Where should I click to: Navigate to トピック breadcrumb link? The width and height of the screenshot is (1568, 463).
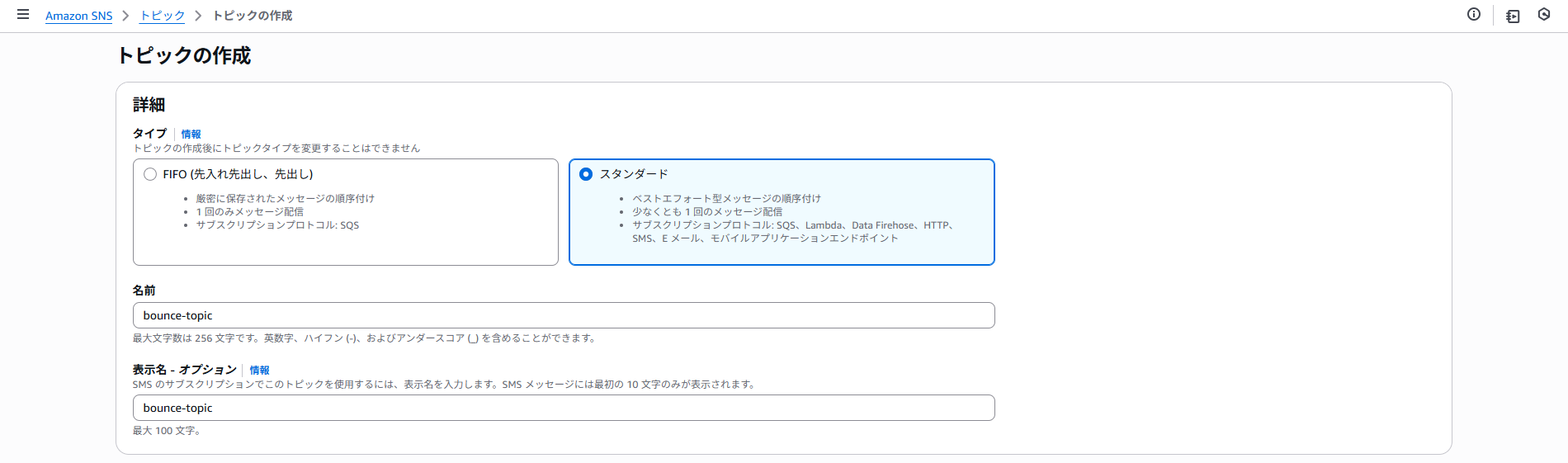tap(163, 16)
